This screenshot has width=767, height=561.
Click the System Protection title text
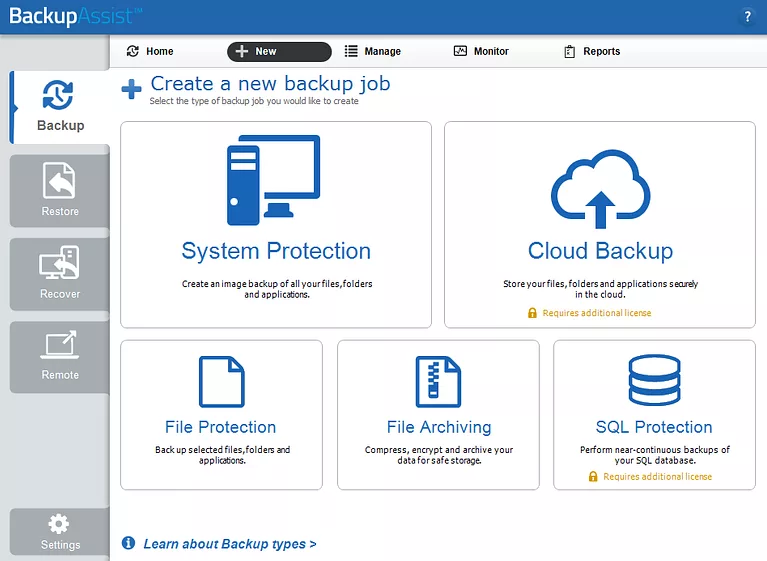[276, 251]
